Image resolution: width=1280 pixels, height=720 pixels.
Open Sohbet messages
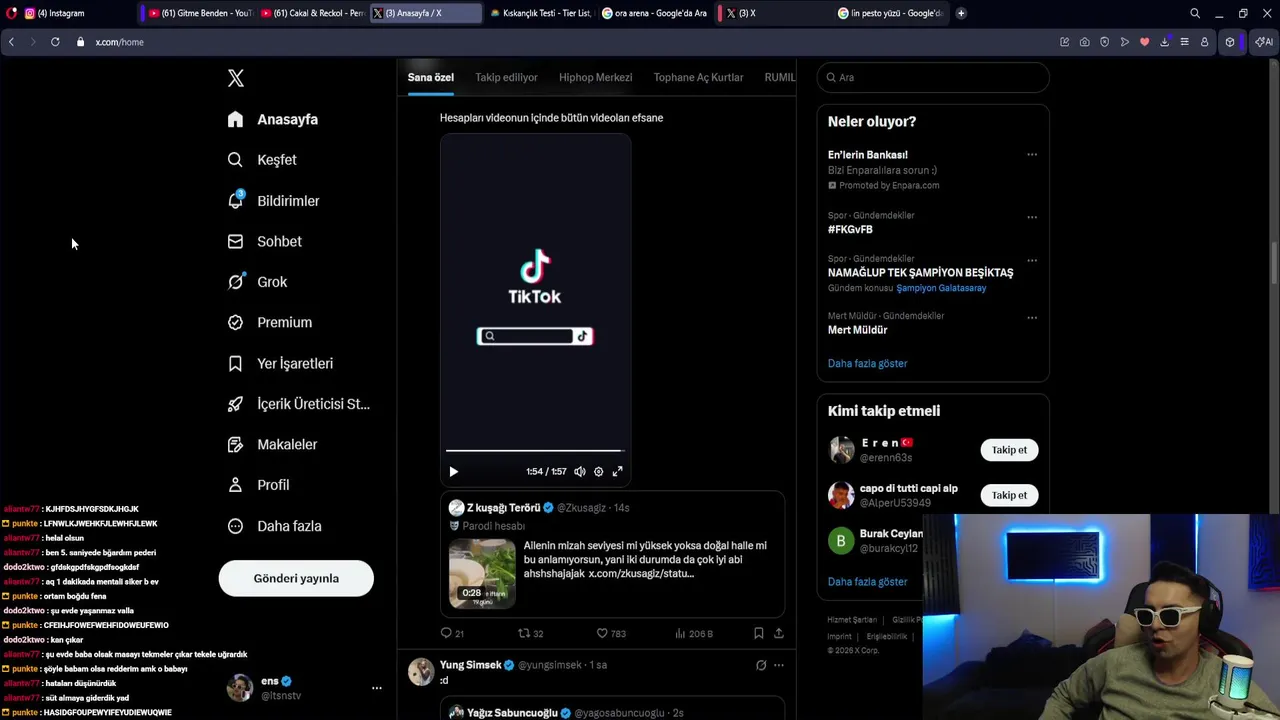[264, 241]
